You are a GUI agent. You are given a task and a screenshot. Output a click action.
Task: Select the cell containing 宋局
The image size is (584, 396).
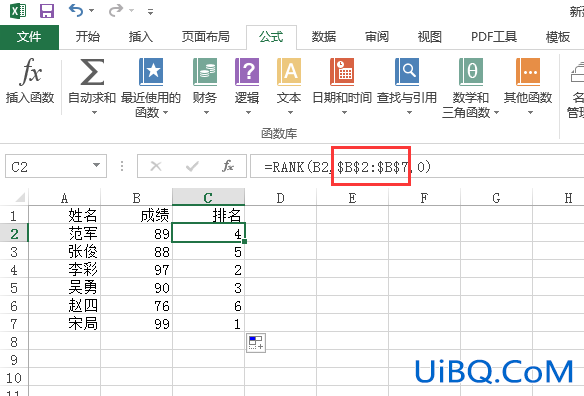(x=64, y=323)
